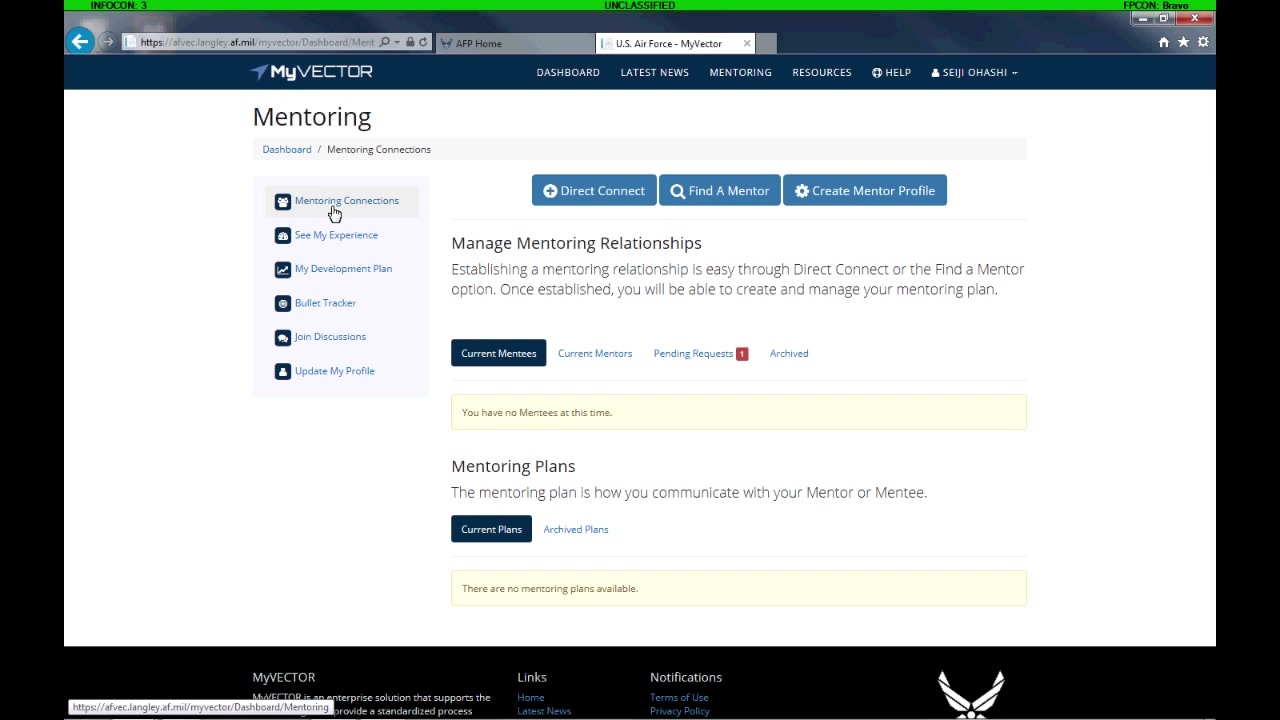Screen dimensions: 1280x720
Task: Click the browser address bar URL field
Action: [256, 43]
